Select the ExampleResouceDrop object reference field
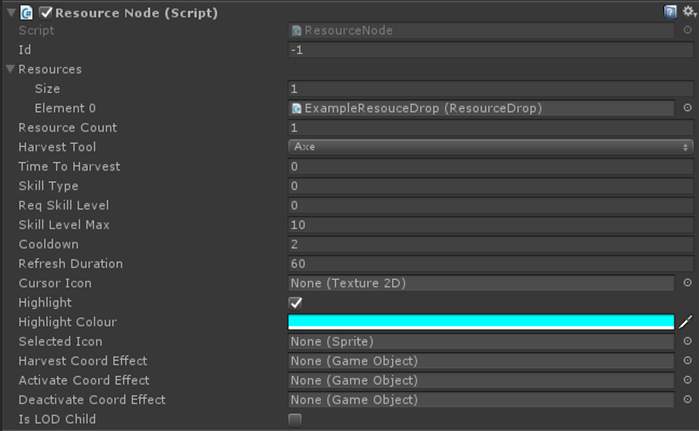 480,108
